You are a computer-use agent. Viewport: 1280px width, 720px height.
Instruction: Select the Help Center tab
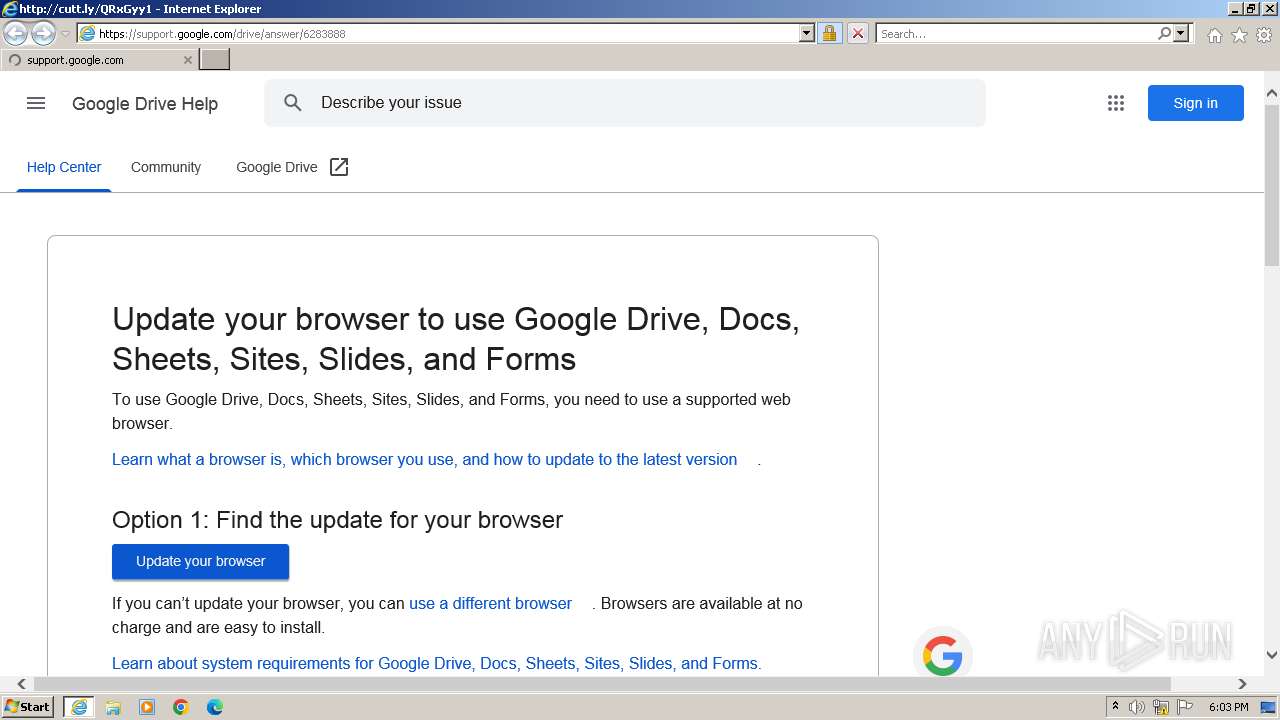(x=64, y=167)
